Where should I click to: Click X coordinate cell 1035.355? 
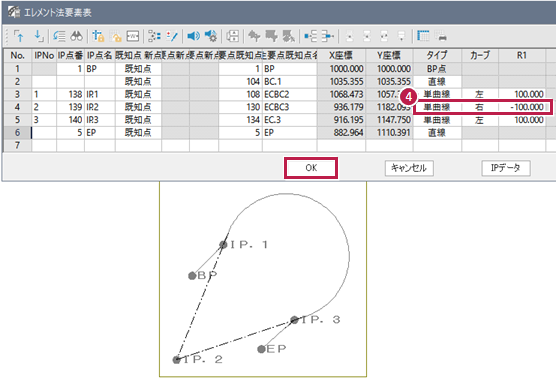point(341,82)
